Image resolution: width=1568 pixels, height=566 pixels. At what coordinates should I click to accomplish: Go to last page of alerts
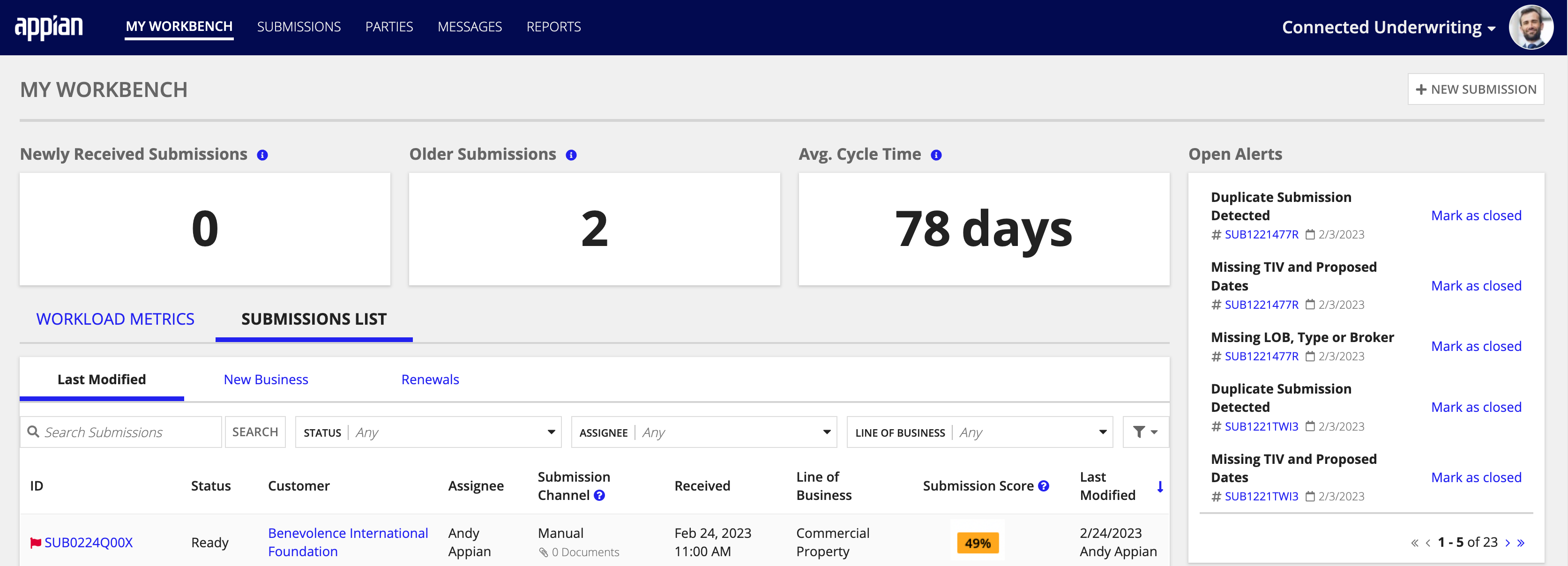click(1521, 543)
